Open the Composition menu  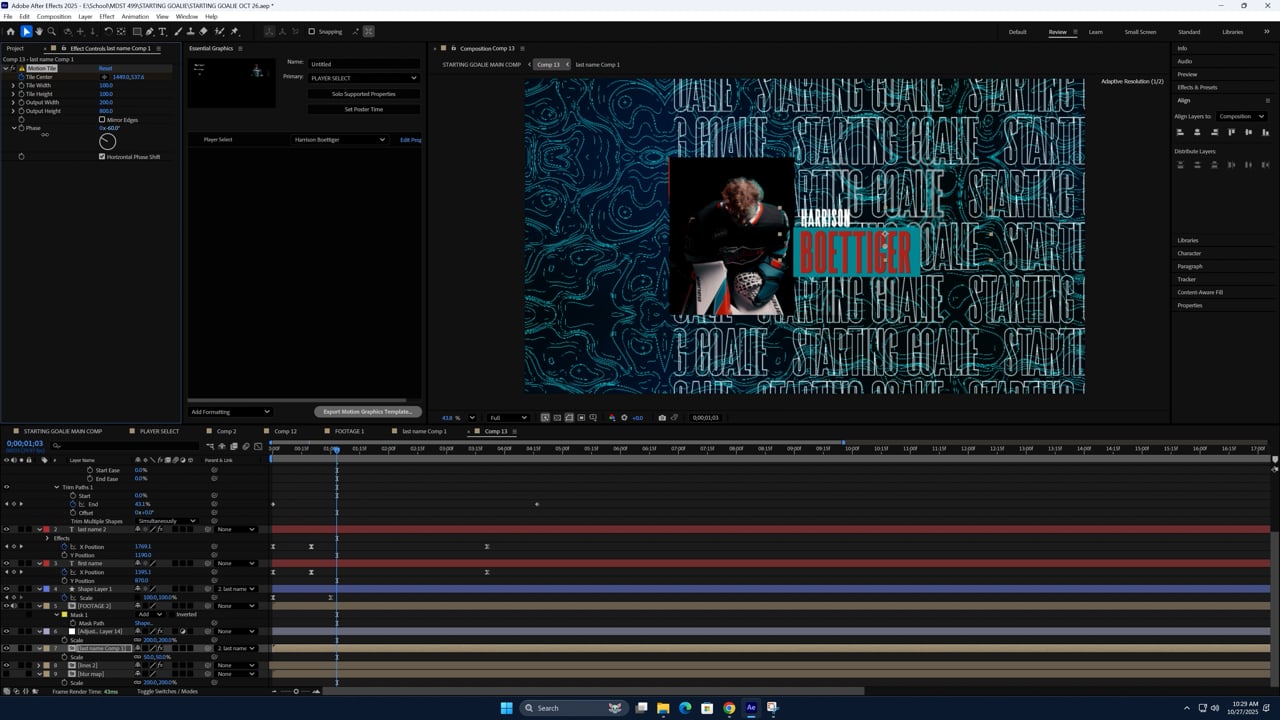pyautogui.click(x=53, y=17)
